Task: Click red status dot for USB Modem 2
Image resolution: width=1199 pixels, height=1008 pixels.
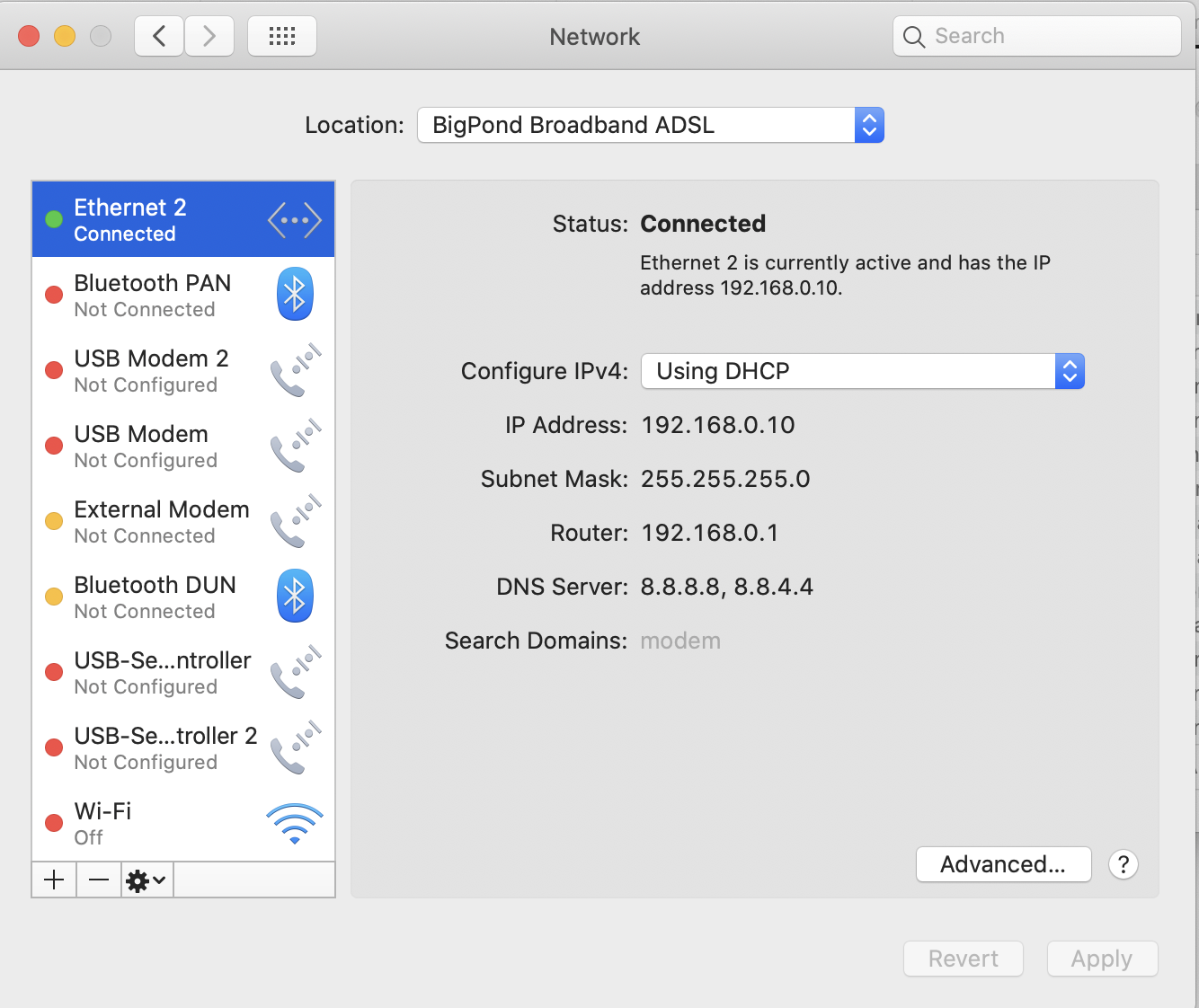Action: (x=54, y=370)
